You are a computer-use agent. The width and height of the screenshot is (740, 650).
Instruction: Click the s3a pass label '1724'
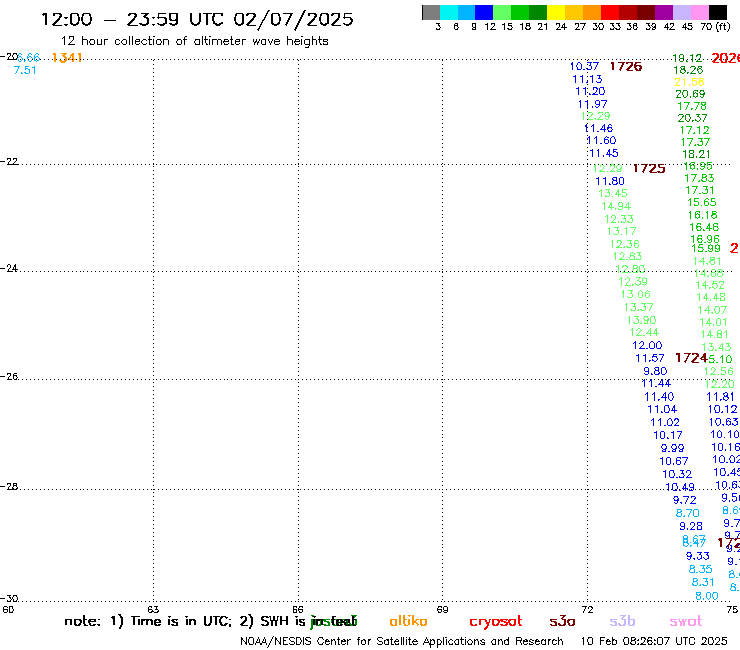[x=691, y=358]
